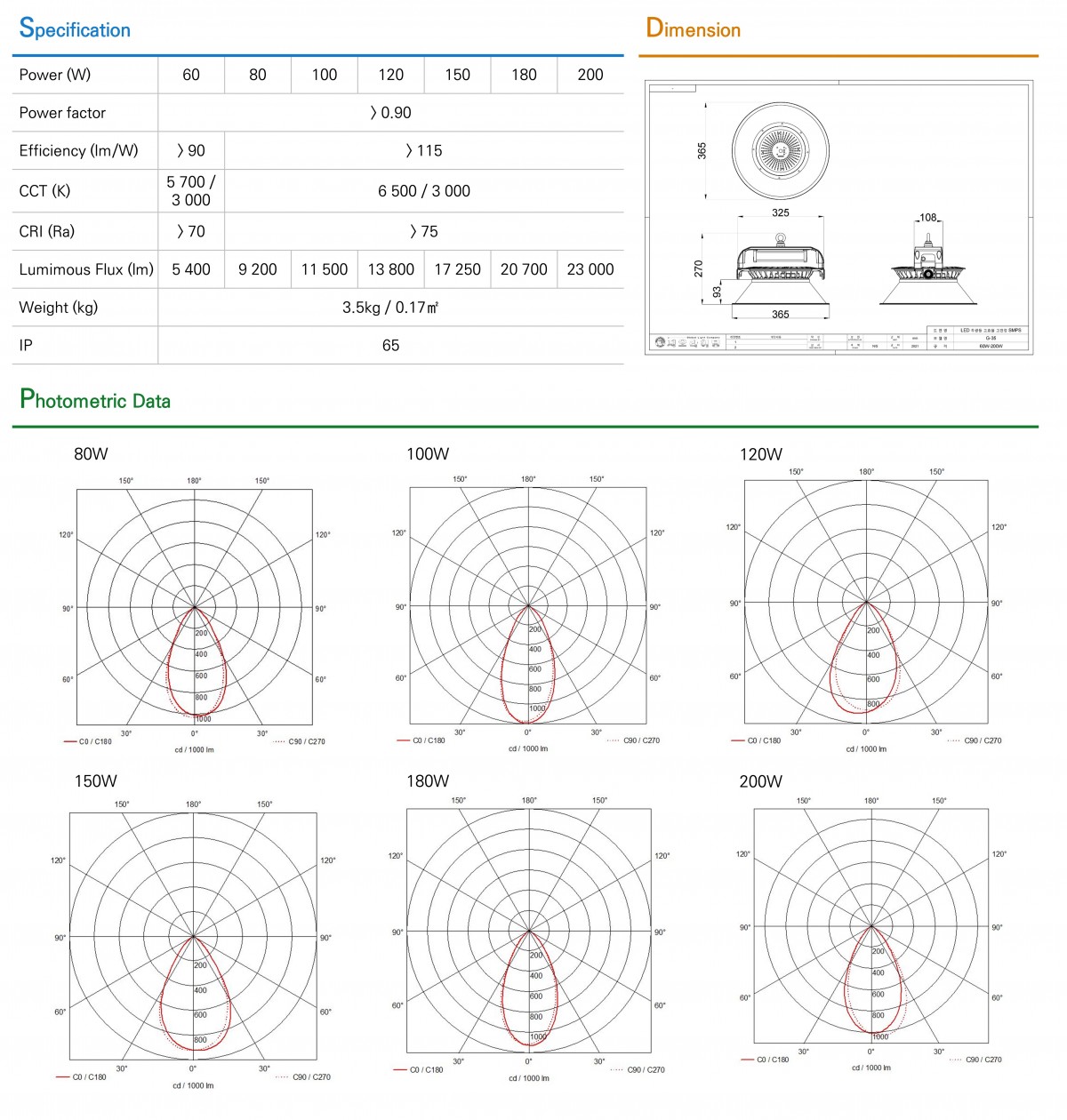The width and height of the screenshot is (1067, 1120).
Task: Click the Specification heading
Action: pyautogui.click(x=75, y=28)
